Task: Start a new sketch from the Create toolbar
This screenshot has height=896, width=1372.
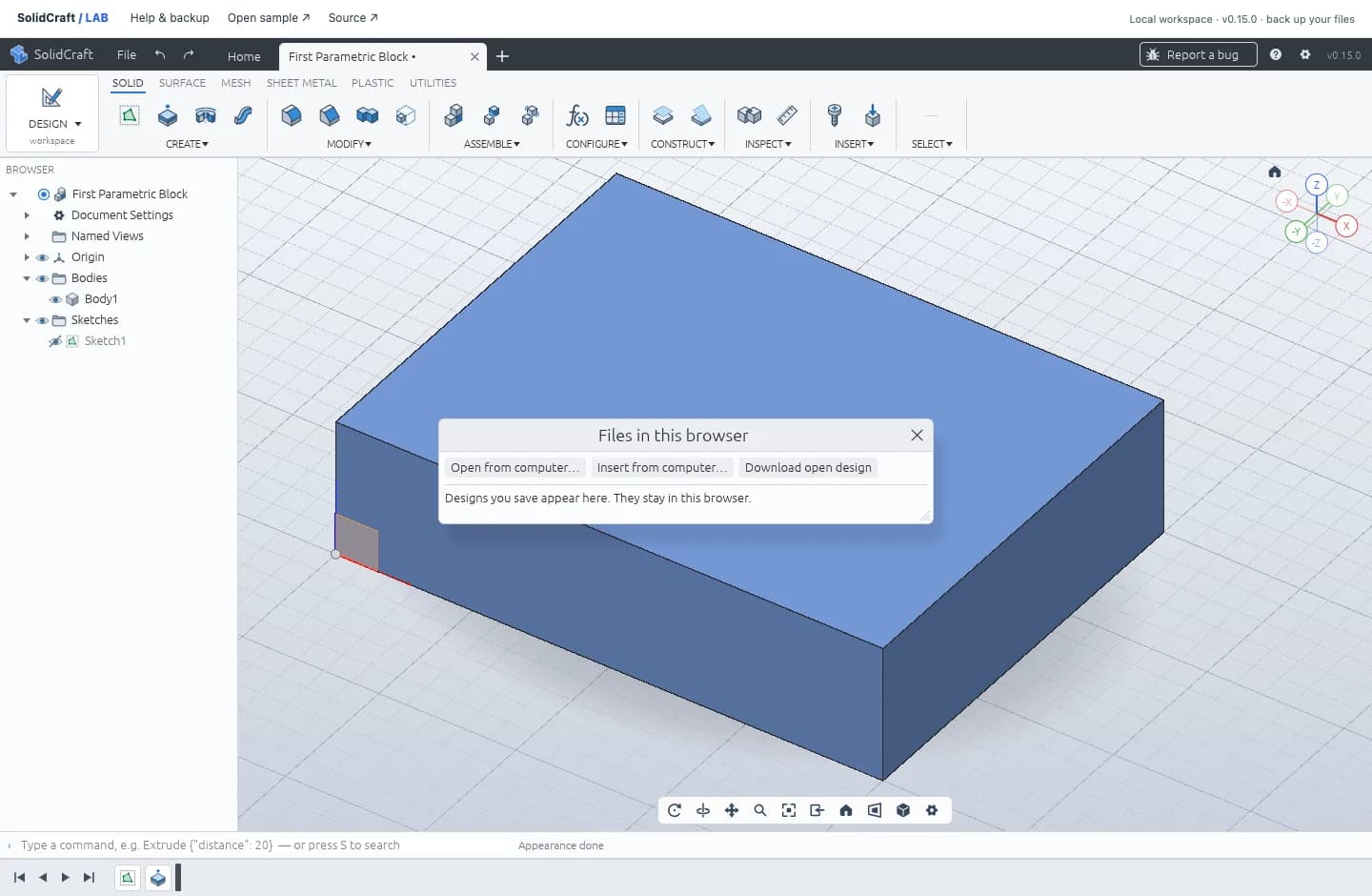Action: [130, 115]
